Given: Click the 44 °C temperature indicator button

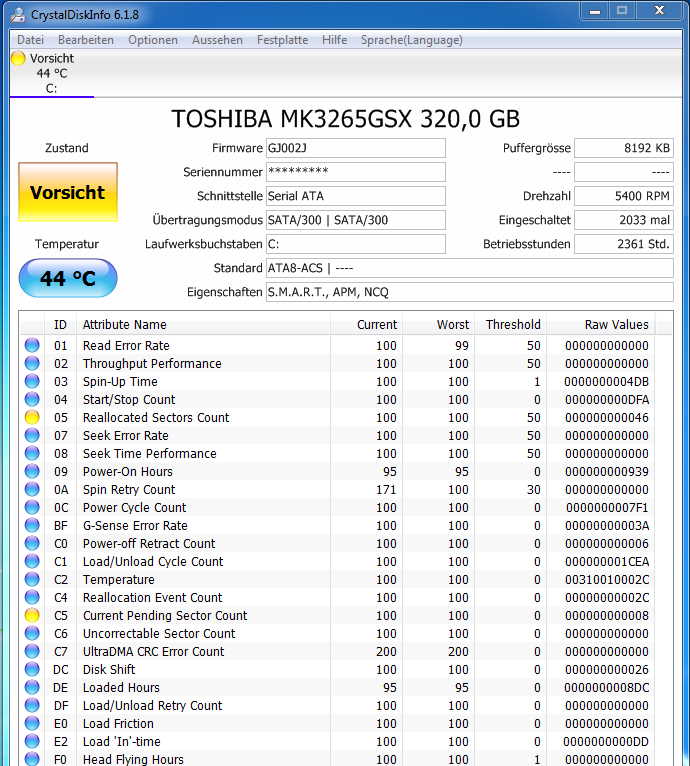Looking at the screenshot, I should click(x=68, y=278).
